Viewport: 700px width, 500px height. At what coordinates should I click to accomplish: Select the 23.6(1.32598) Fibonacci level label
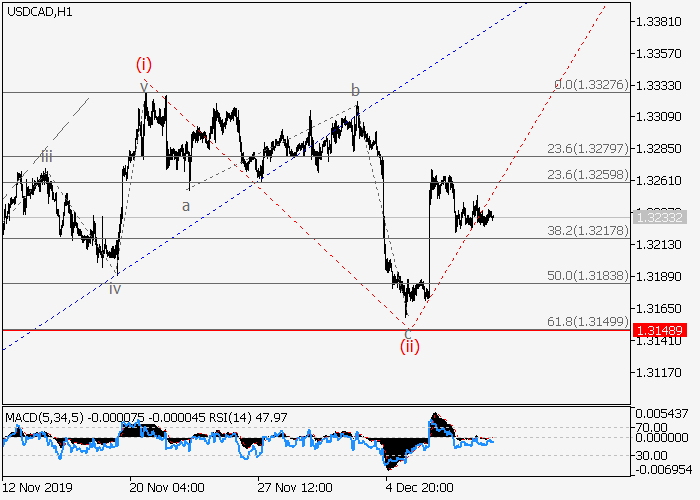pyautogui.click(x=587, y=176)
